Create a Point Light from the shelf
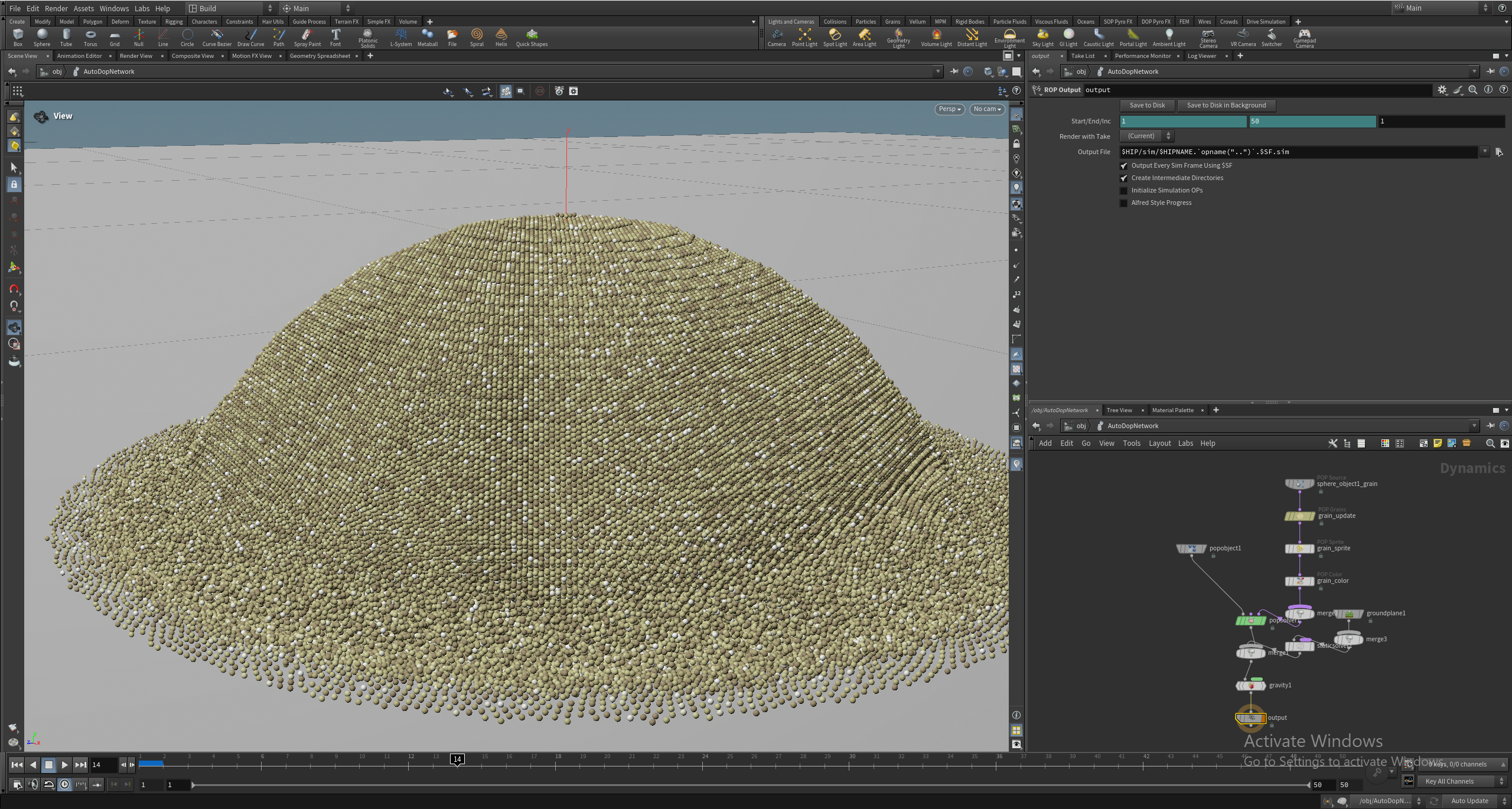 click(805, 37)
